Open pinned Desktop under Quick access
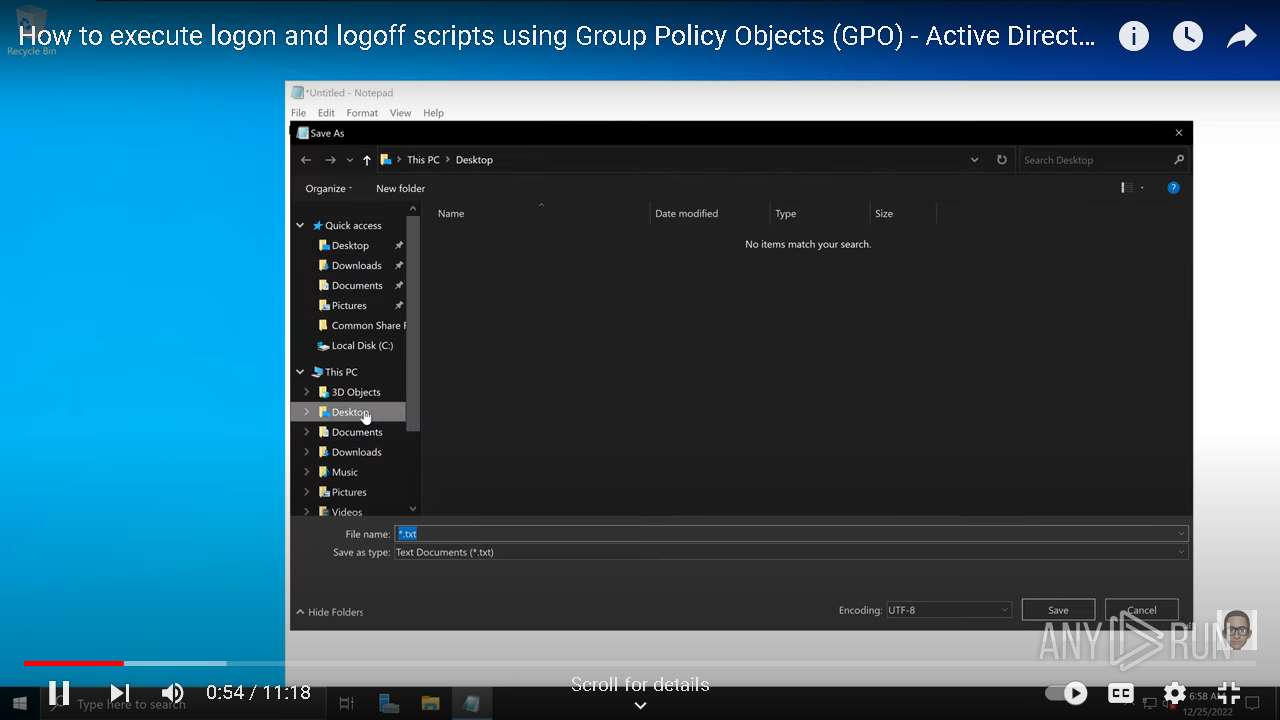 (350, 245)
